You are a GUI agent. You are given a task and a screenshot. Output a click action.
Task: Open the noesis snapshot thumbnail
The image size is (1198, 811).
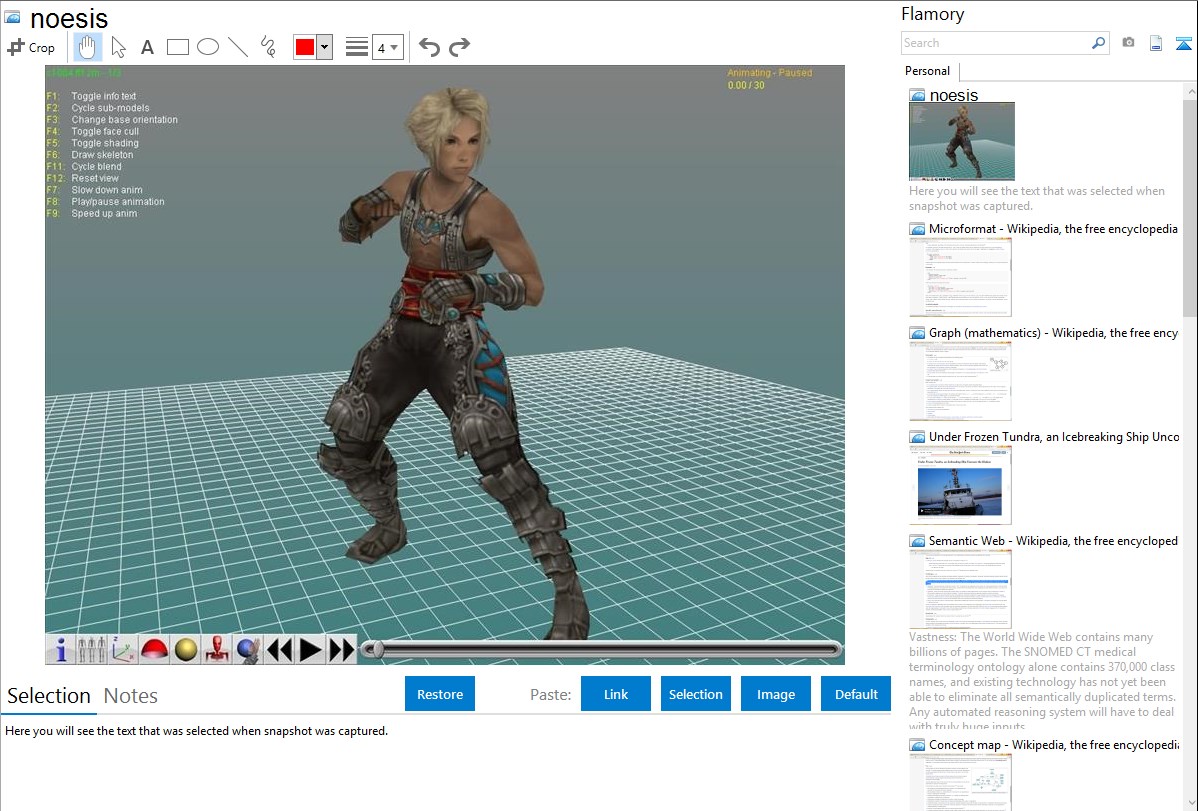point(962,141)
